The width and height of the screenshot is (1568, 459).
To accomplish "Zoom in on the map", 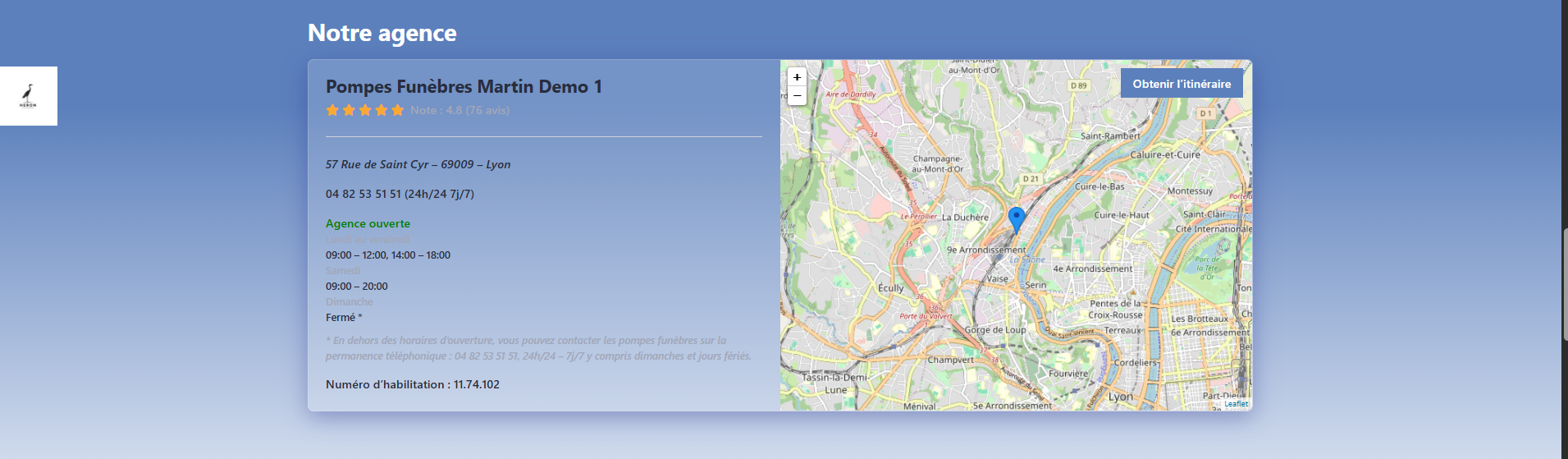I will pos(797,77).
